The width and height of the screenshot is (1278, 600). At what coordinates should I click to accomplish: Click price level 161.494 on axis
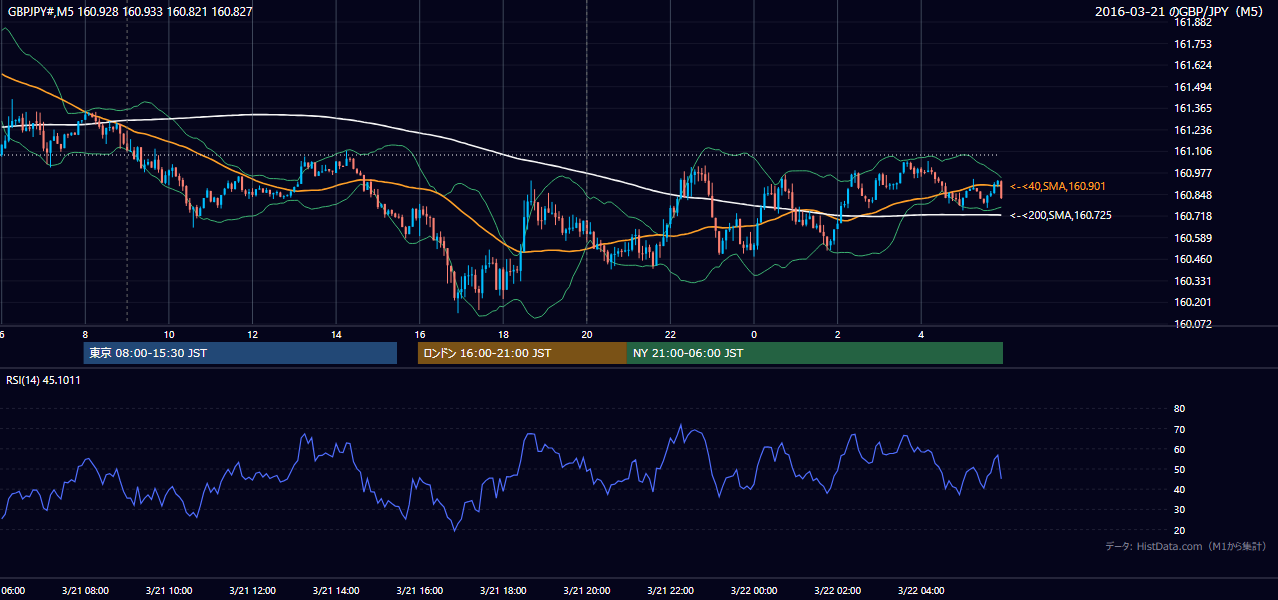tap(1193, 87)
